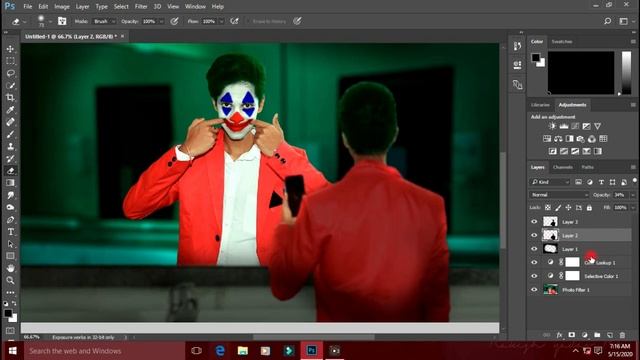The image size is (640, 360).
Task: Open the workspace switcher button
Action: click(623, 21)
